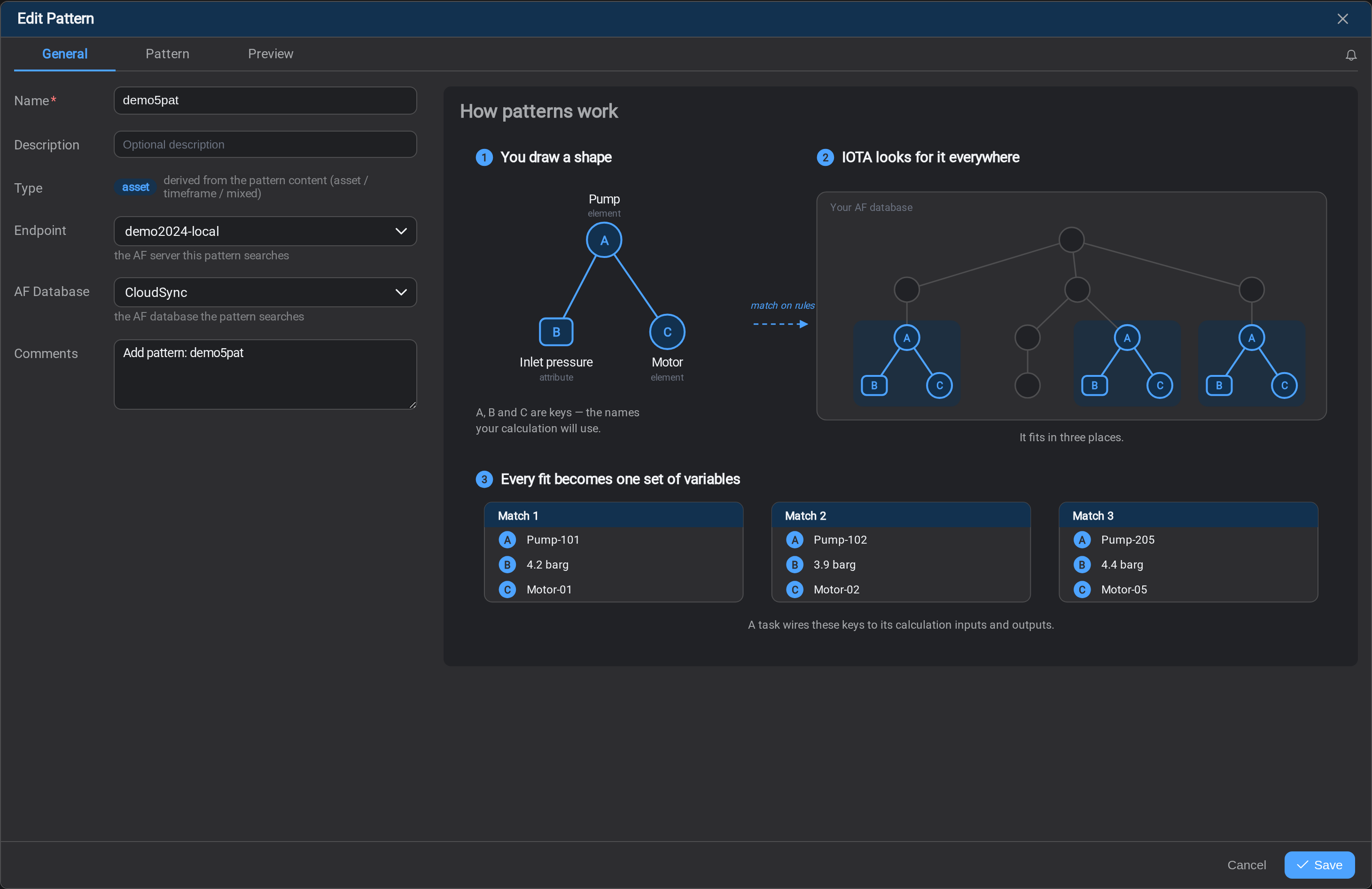Click the Match 2 card header
Image resolution: width=1372 pixels, height=889 pixels.
pos(900,515)
